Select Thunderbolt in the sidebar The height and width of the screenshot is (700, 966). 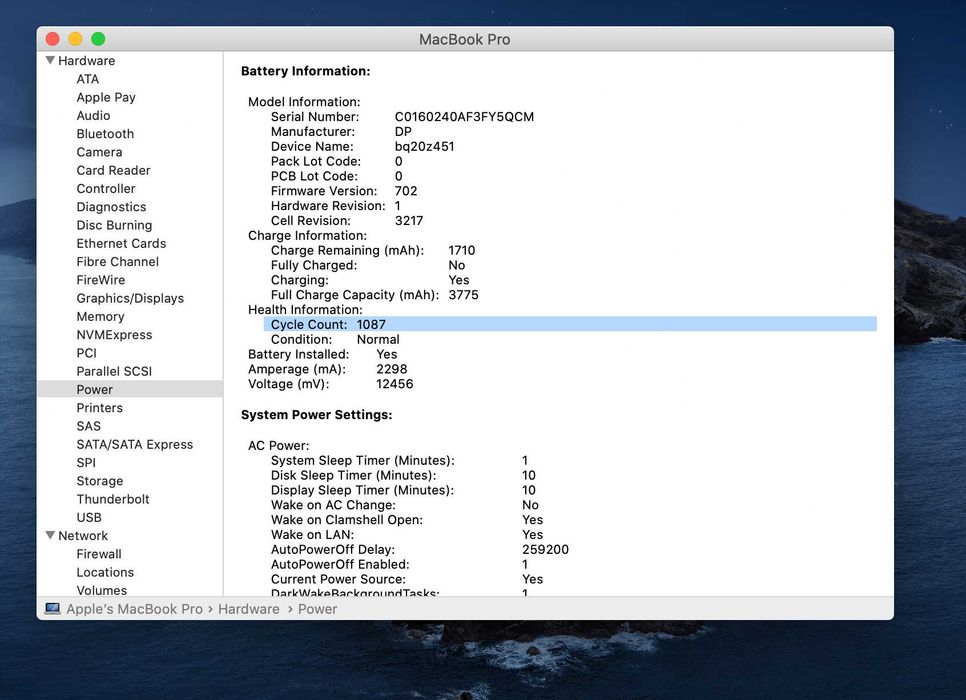pyautogui.click(x=113, y=499)
